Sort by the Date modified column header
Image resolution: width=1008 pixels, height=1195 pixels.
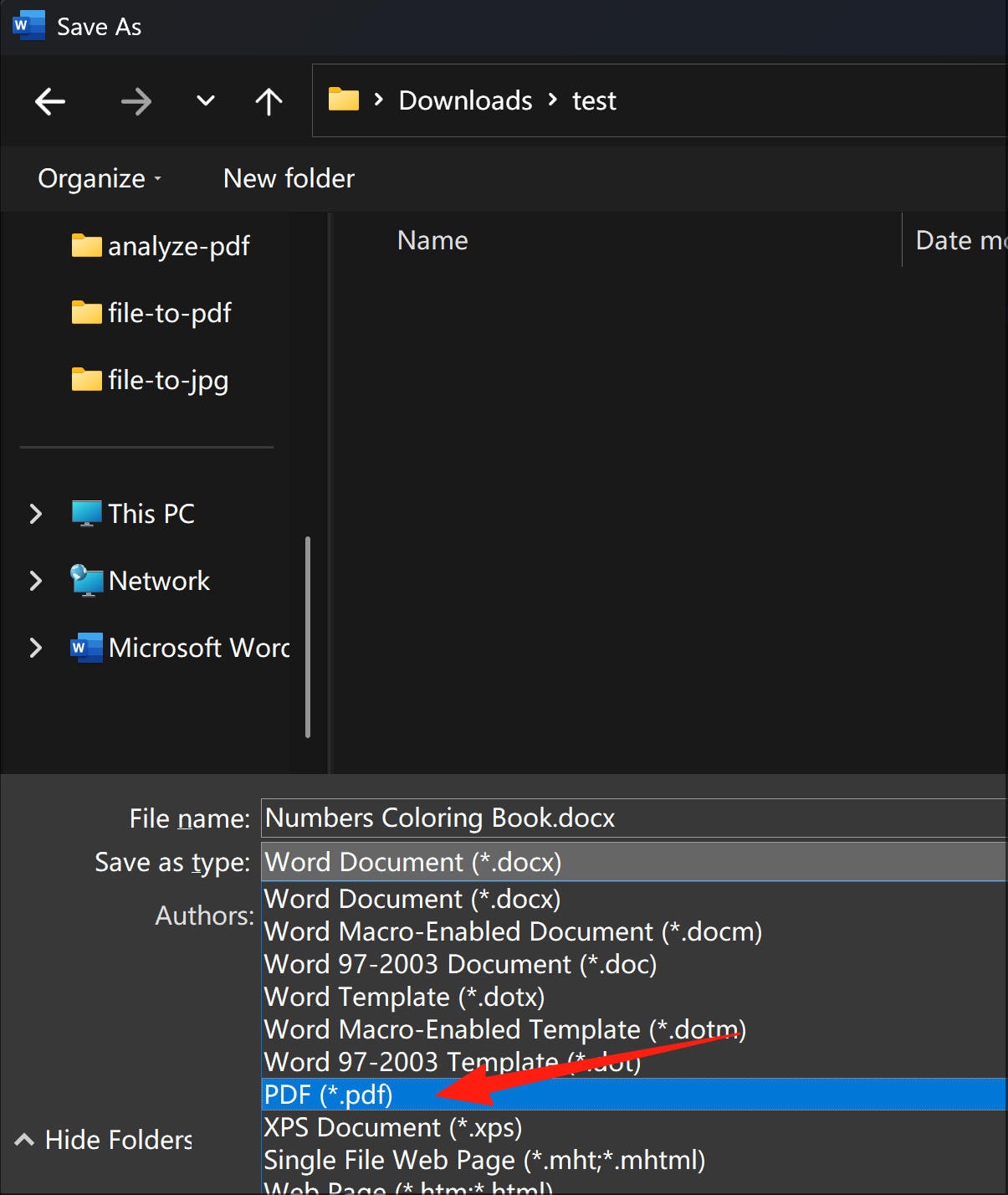coord(962,240)
